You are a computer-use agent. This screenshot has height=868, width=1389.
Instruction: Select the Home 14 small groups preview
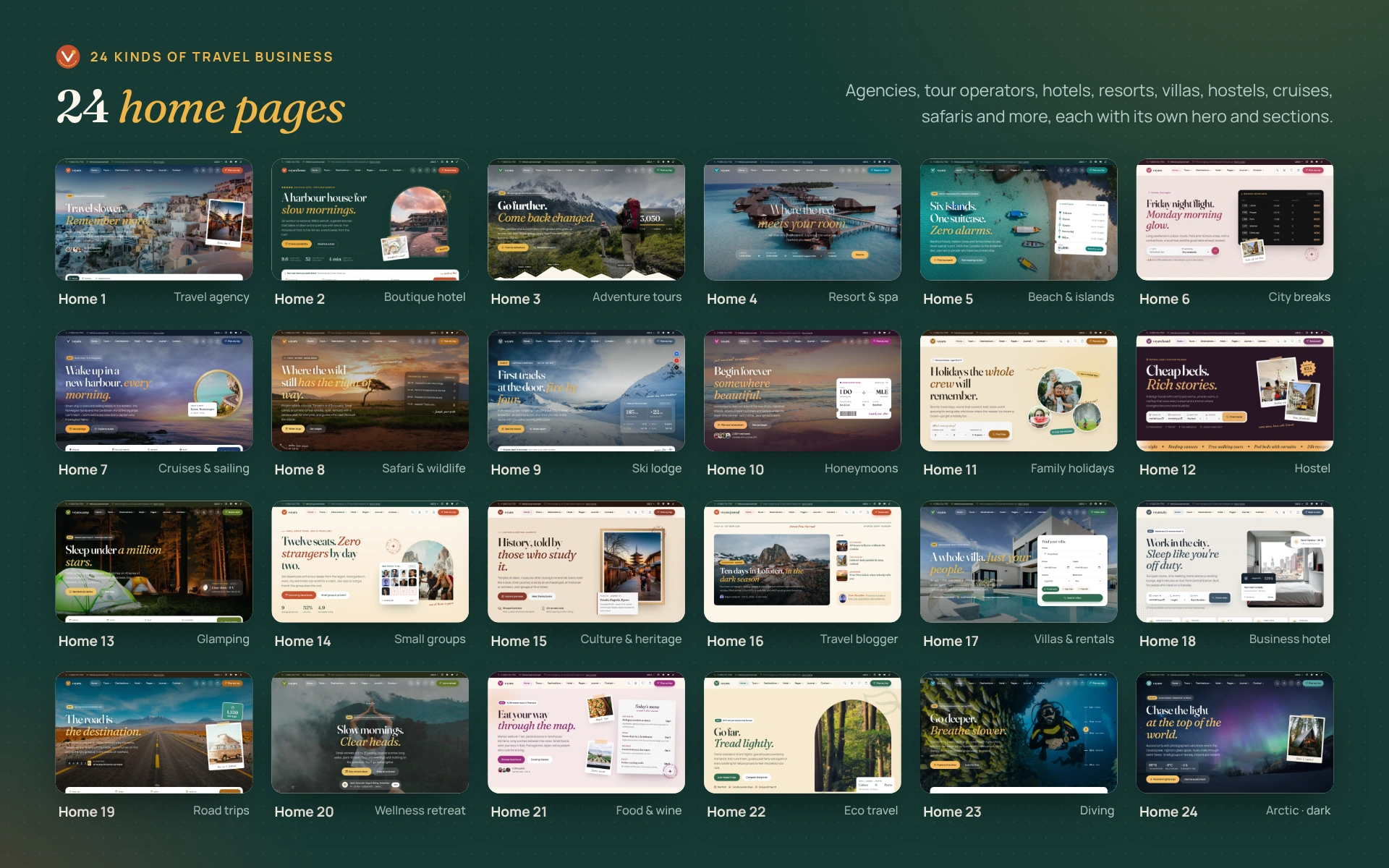[370, 562]
